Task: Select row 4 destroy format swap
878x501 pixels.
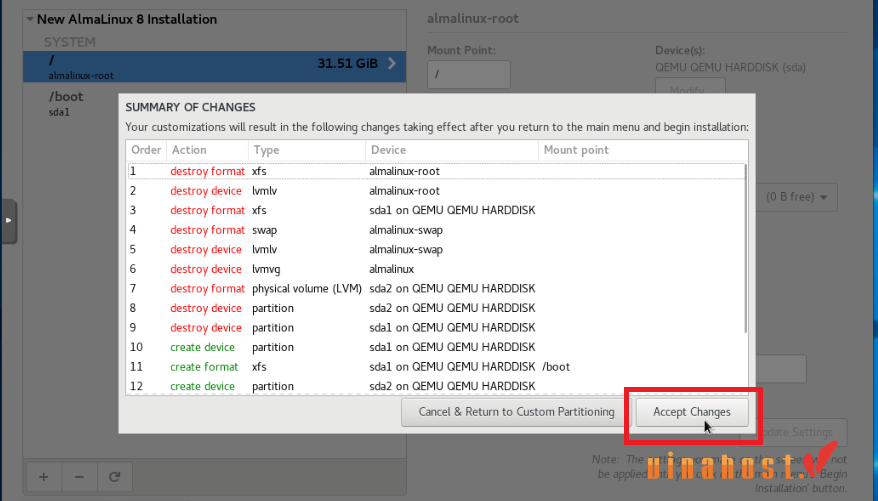Action: 436,230
